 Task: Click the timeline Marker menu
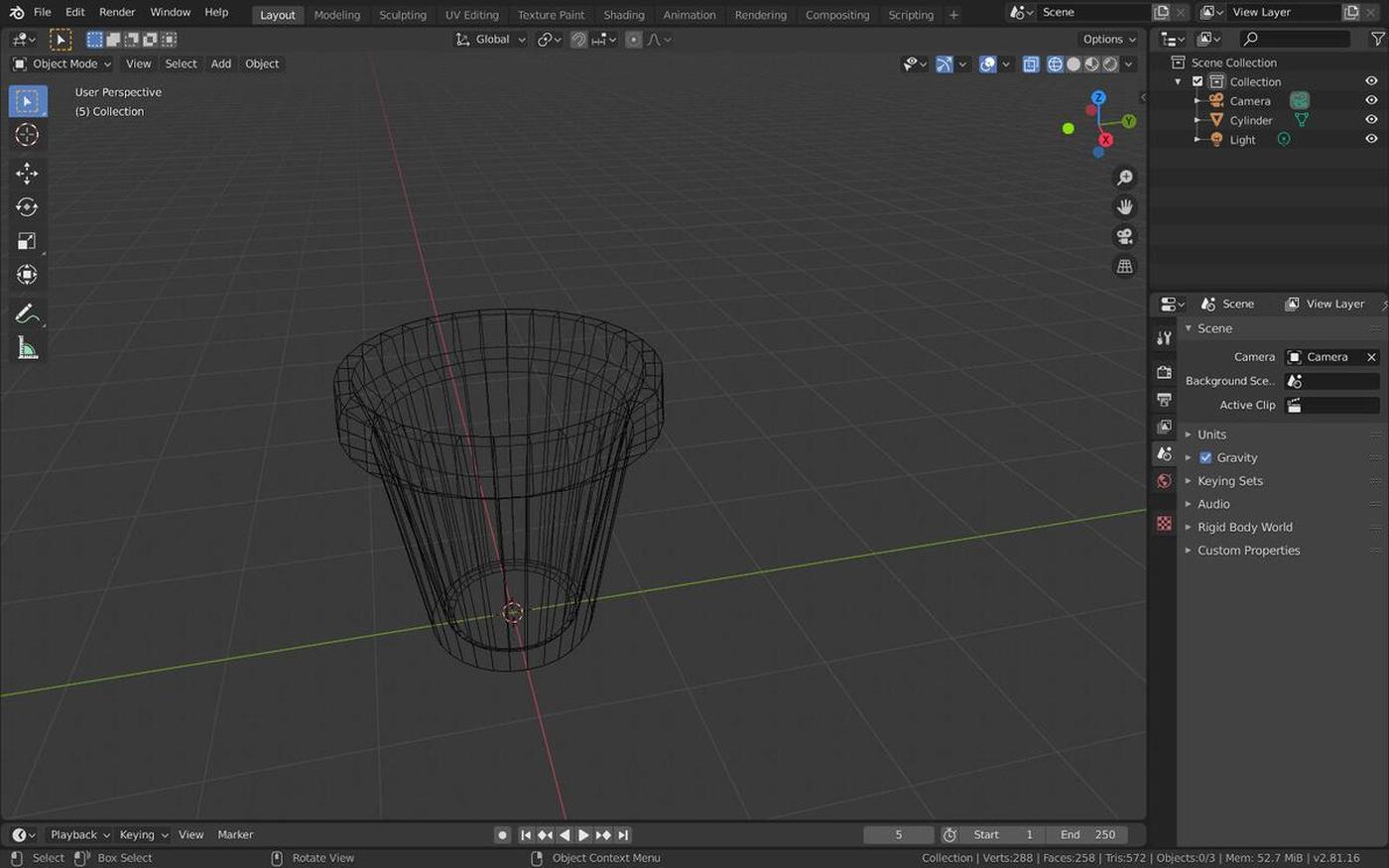click(235, 835)
